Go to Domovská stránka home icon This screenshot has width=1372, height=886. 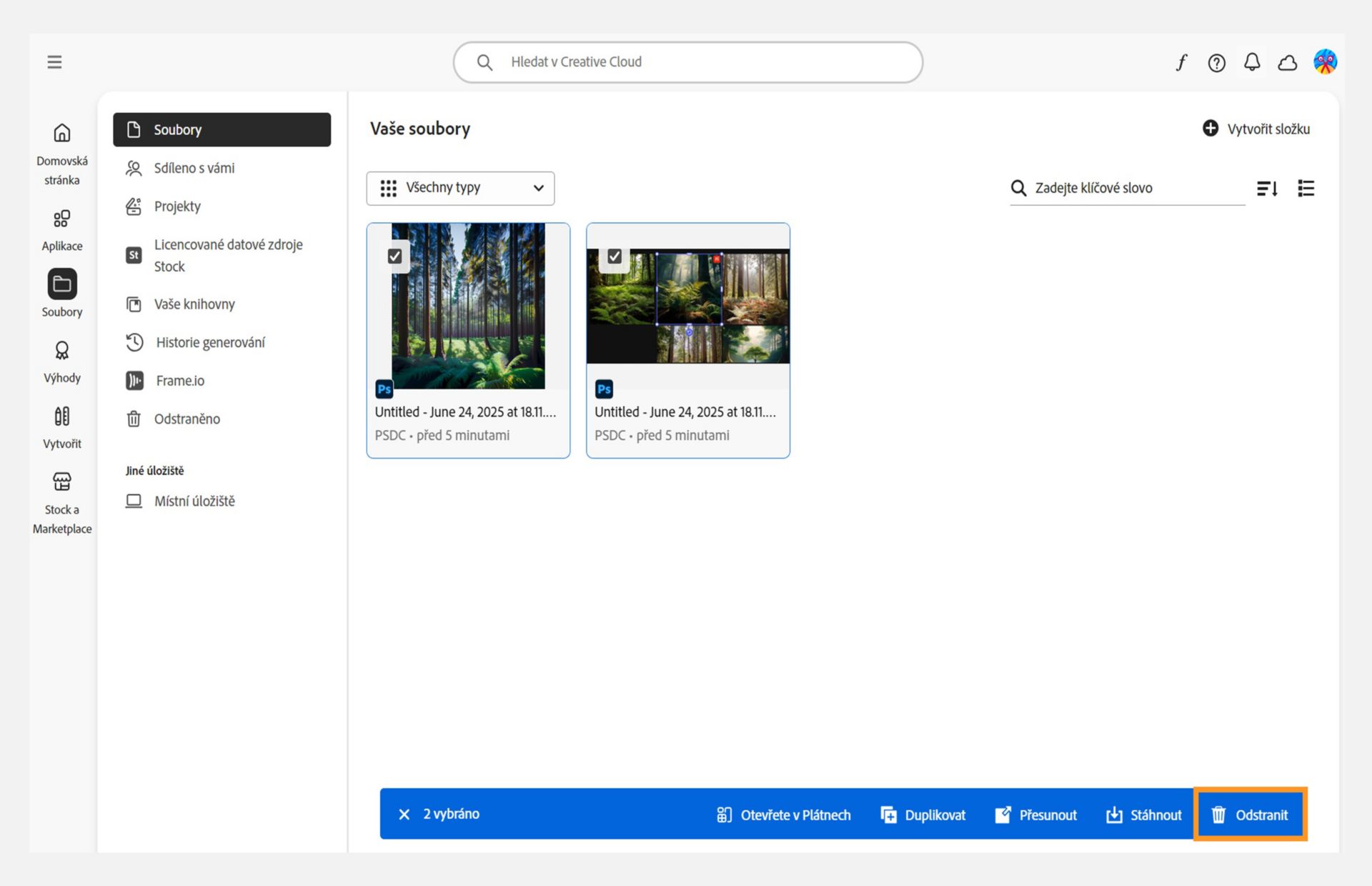(62, 133)
